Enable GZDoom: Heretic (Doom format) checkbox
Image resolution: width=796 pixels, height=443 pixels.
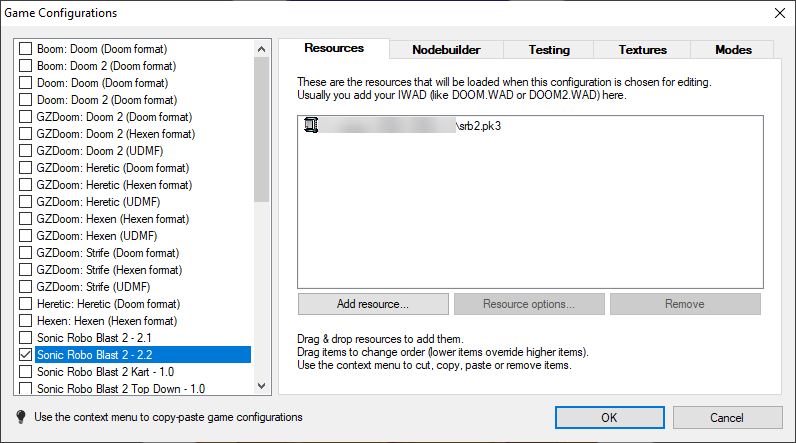pos(25,167)
